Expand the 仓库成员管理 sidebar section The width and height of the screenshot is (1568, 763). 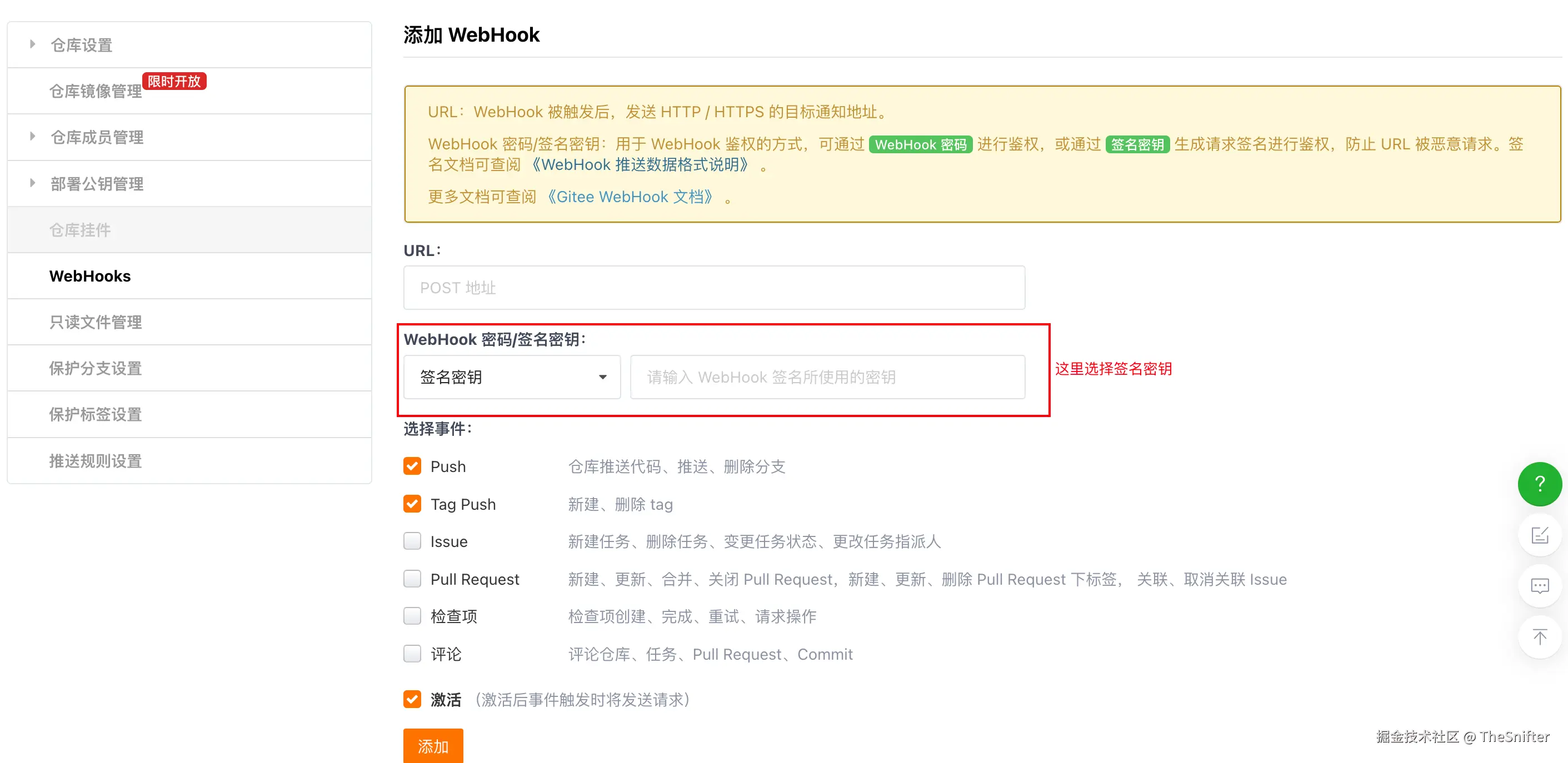(x=96, y=138)
